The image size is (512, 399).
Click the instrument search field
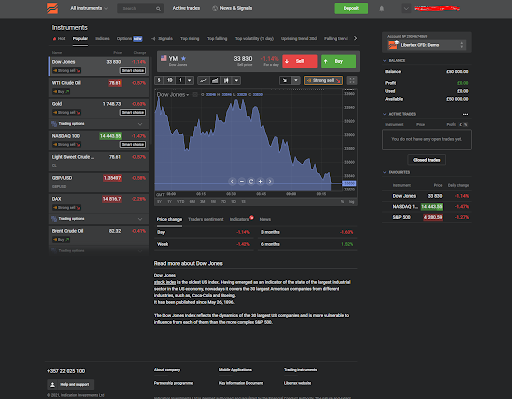[x=140, y=8]
